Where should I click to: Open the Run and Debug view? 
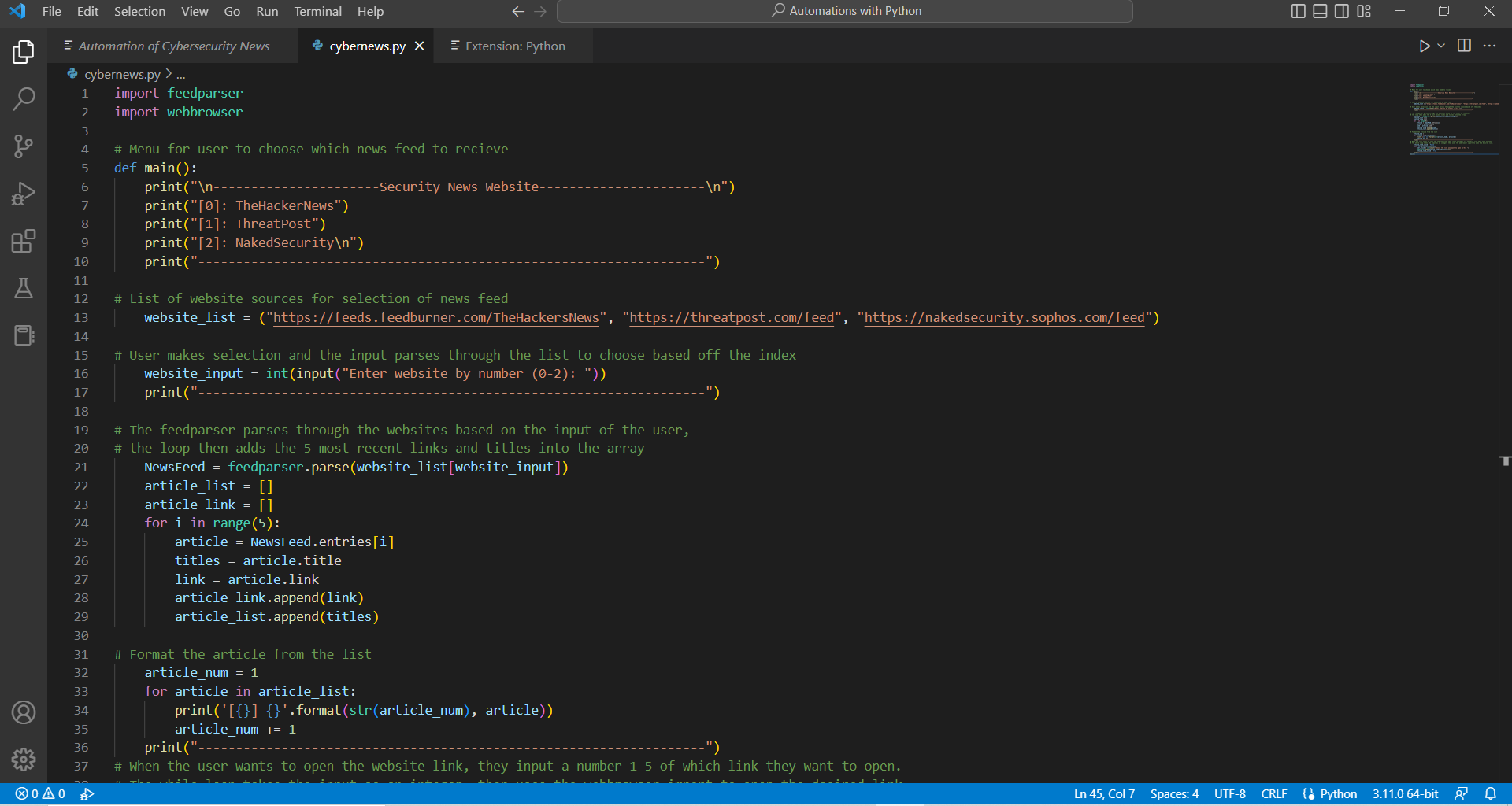coord(24,194)
